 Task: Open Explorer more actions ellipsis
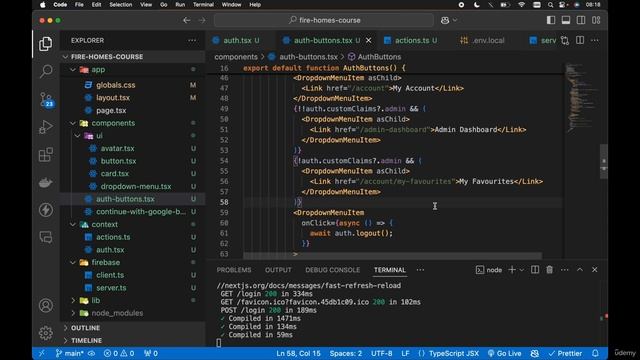tap(192, 40)
